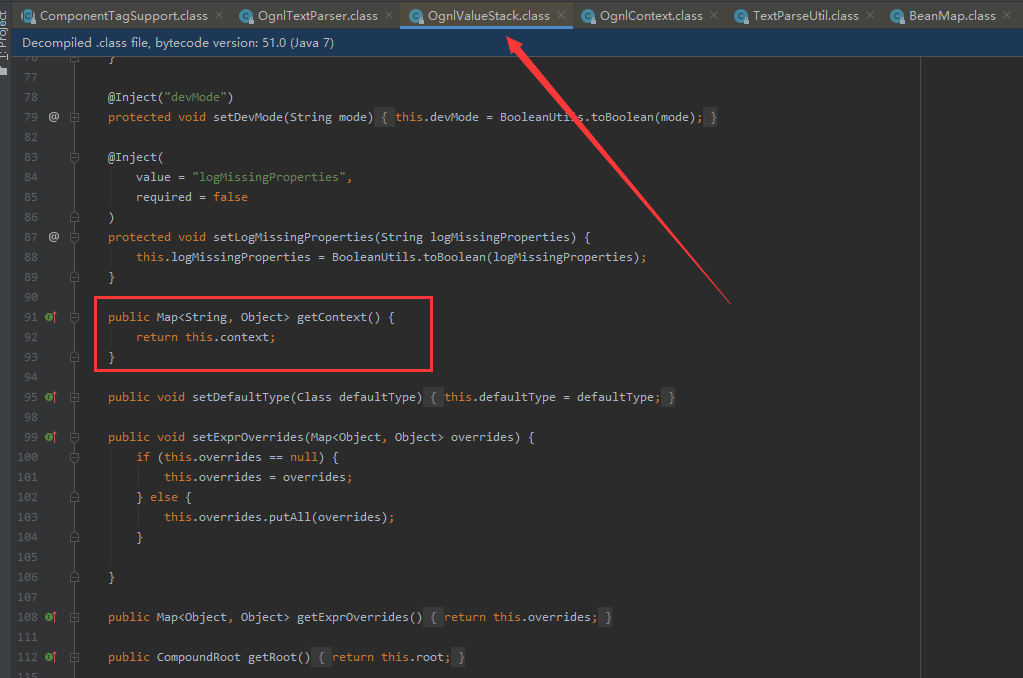
Task: Close the TextParseUtil.class tab
Action: [870, 15]
